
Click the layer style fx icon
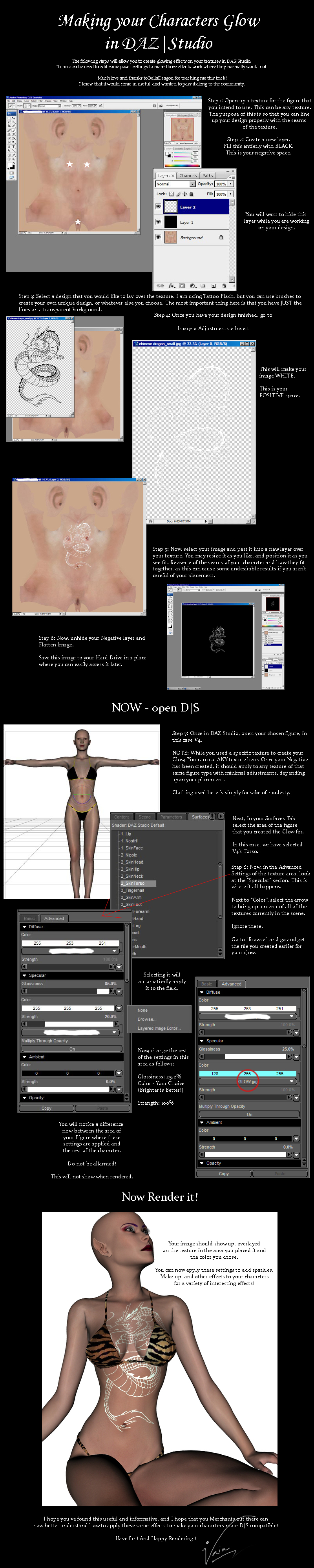(x=172, y=285)
